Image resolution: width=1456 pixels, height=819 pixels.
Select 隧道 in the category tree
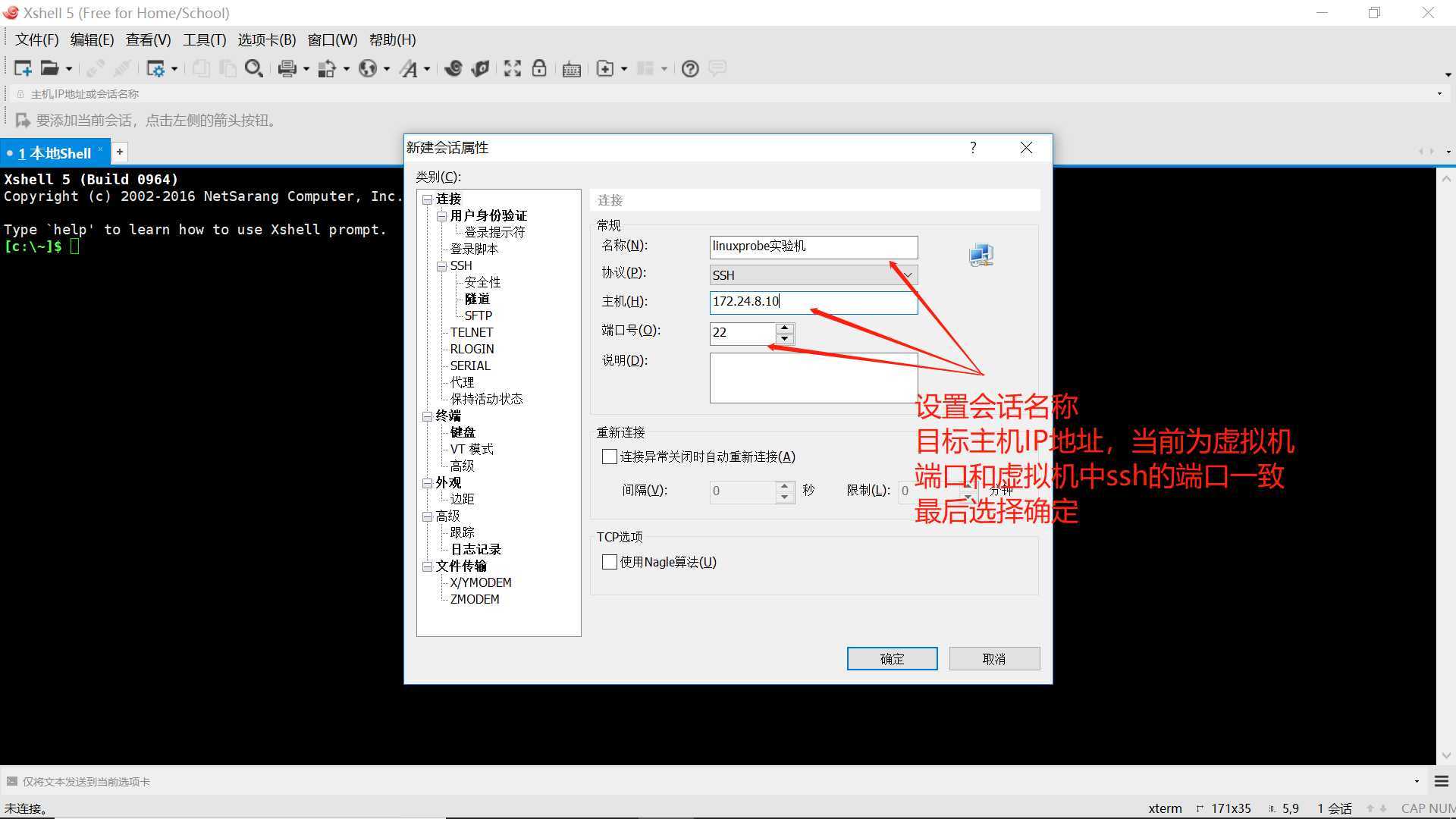477,300
